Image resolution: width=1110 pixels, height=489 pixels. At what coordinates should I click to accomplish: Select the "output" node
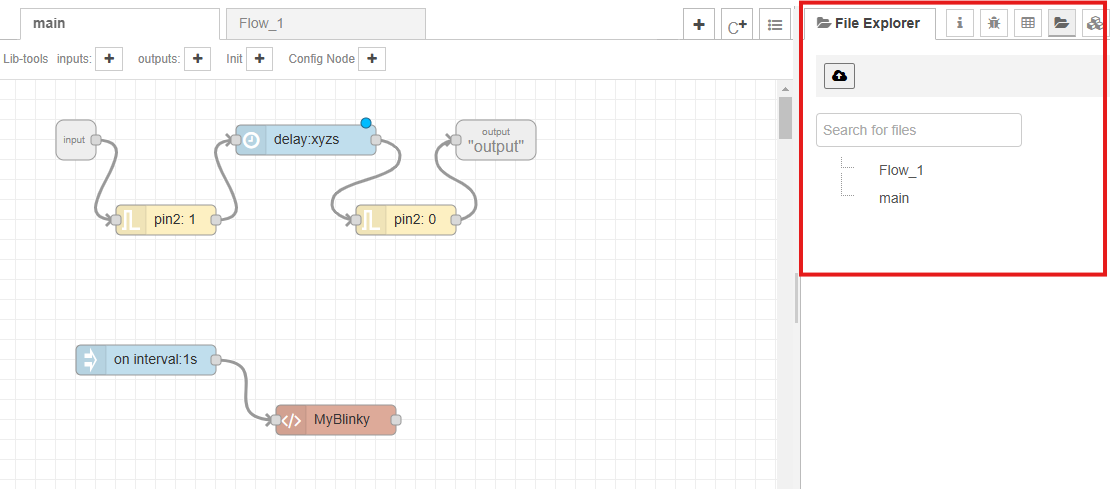pos(496,140)
